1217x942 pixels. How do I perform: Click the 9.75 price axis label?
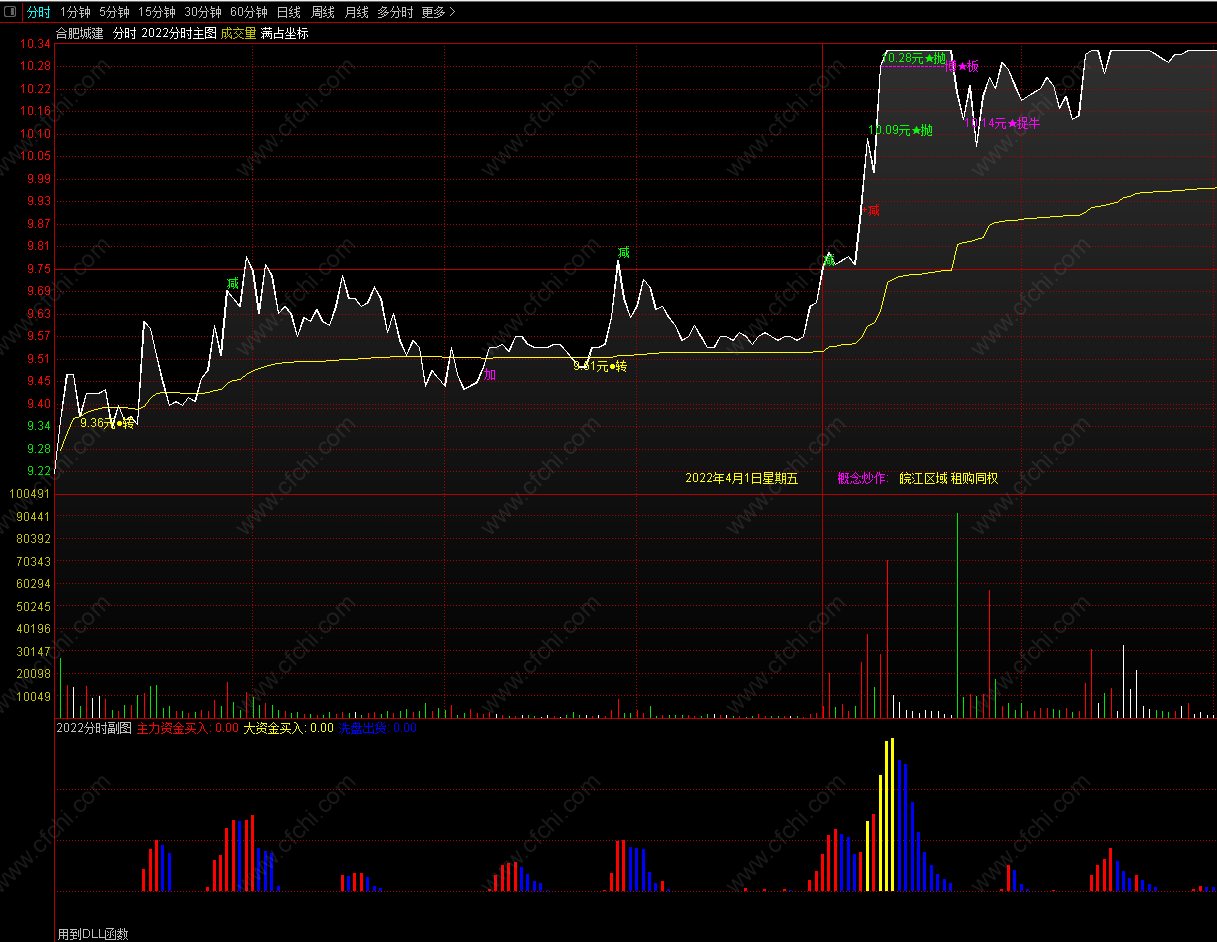(39, 269)
